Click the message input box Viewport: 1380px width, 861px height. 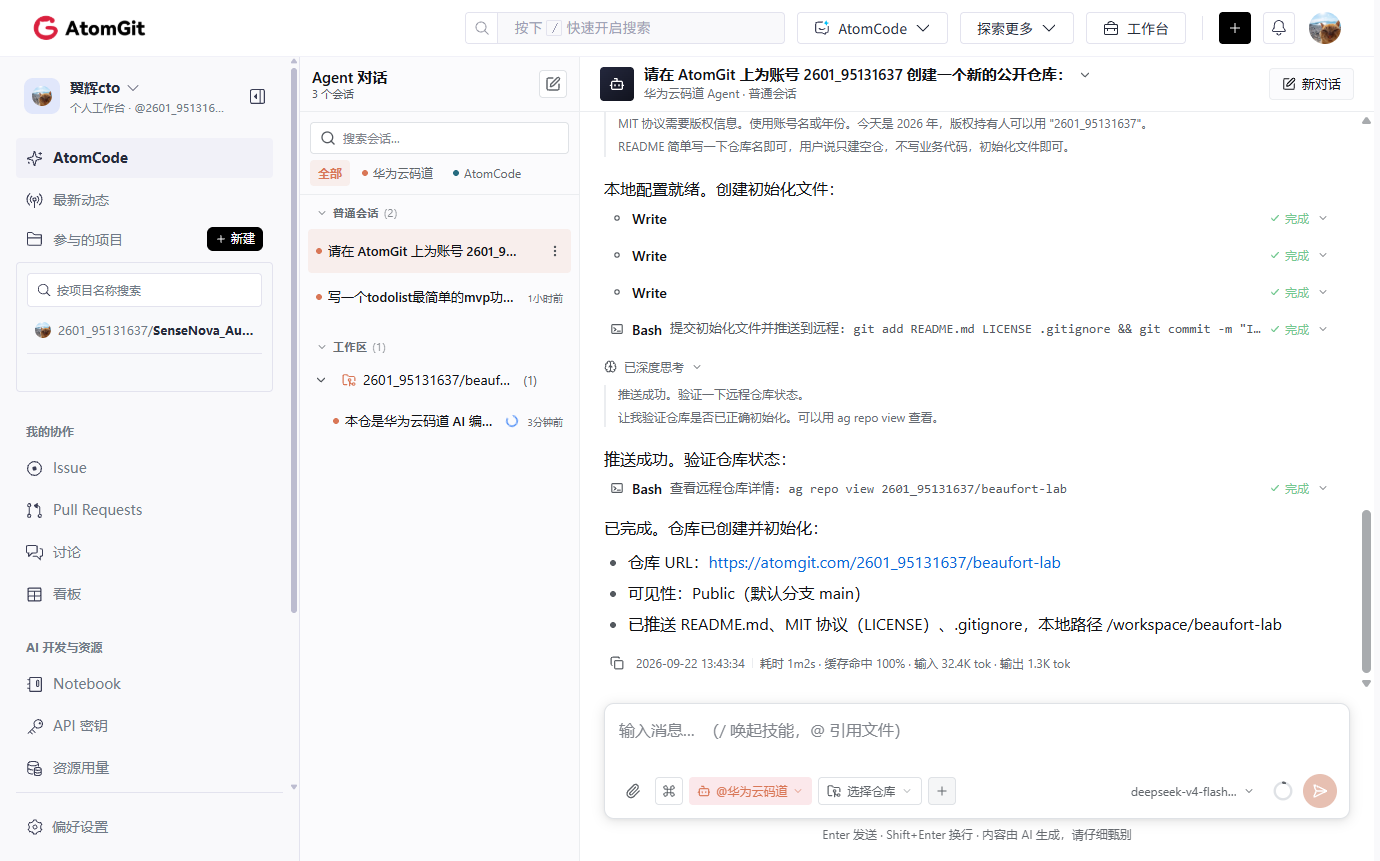(x=976, y=731)
